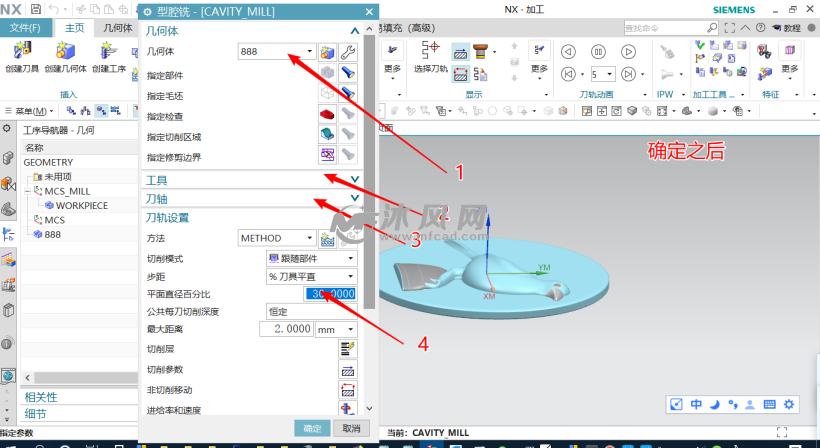The image size is (820, 448).
Task: Click IME settings gear in floating bar
Action: [x=789, y=404]
